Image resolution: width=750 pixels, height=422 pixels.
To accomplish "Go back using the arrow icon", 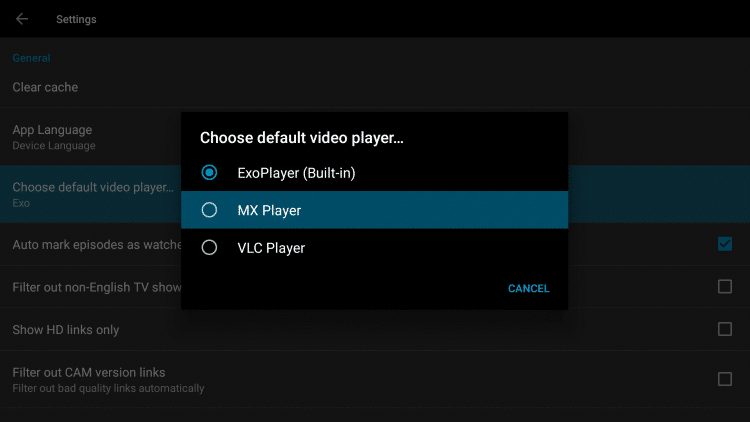I will (22, 19).
